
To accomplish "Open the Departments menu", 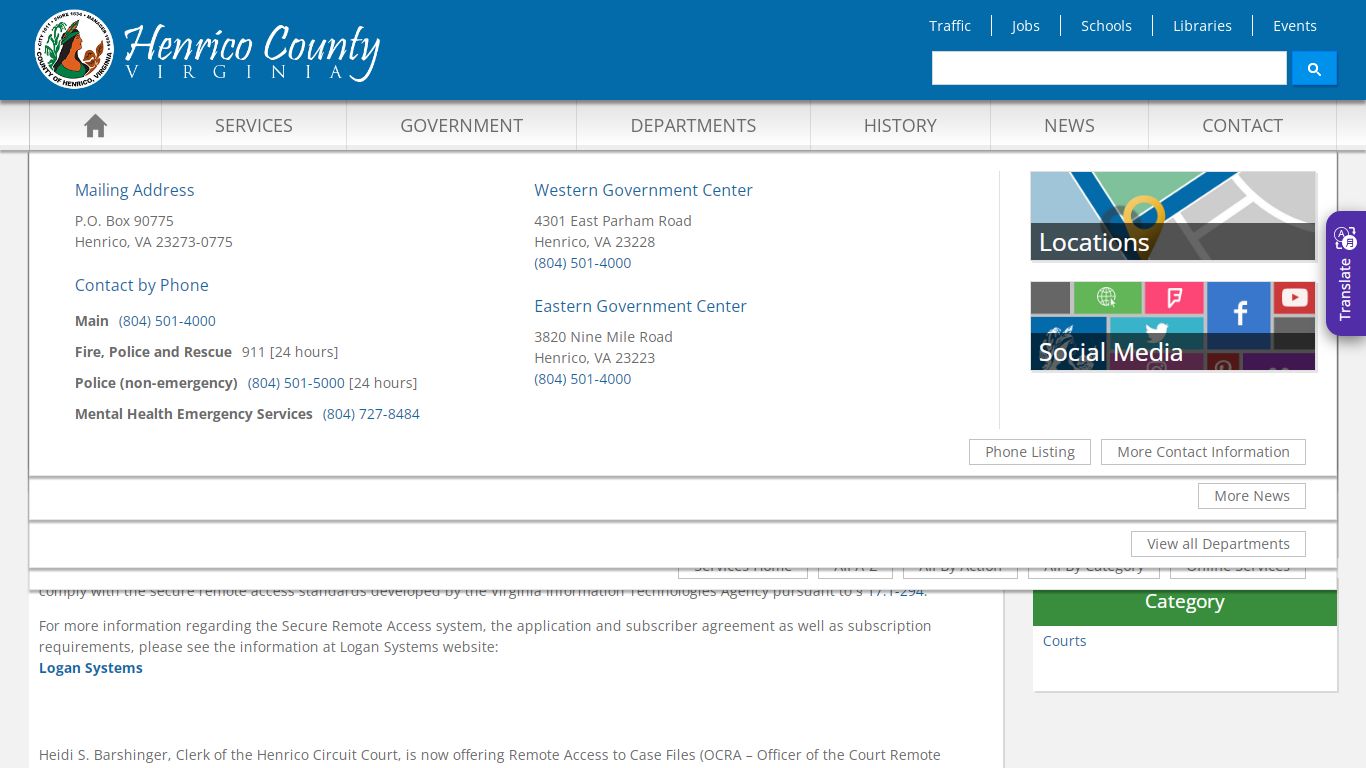I will pos(693,125).
